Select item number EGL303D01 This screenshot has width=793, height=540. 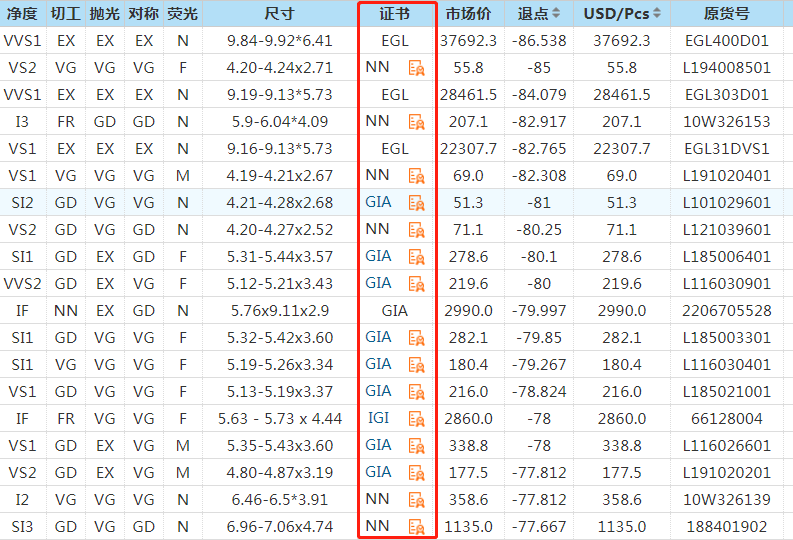pyautogui.click(x=726, y=95)
